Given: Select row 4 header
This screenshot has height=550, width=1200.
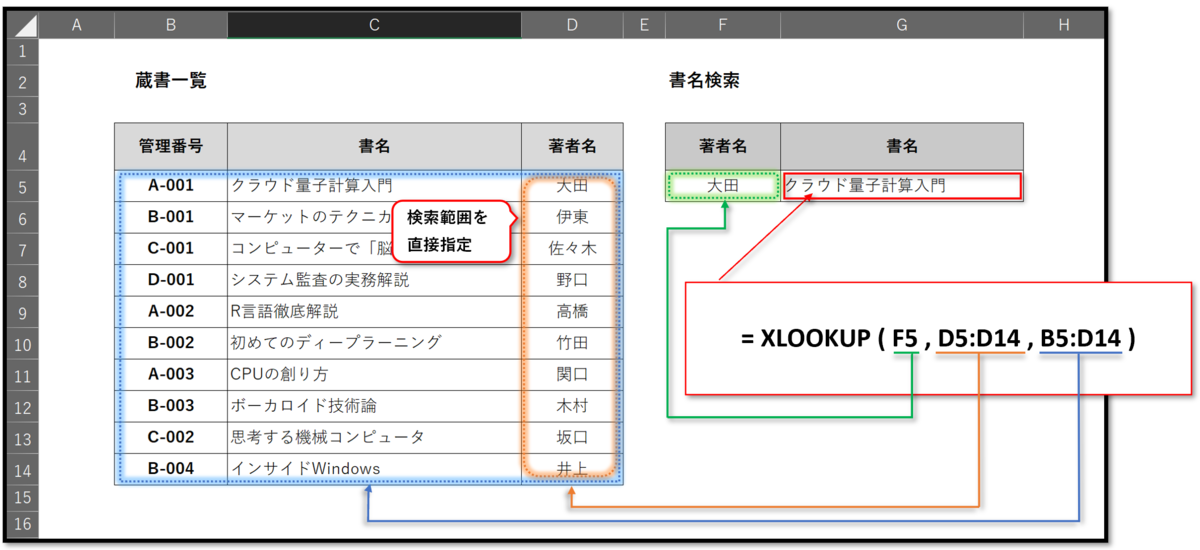Looking at the screenshot, I should tap(23, 146).
